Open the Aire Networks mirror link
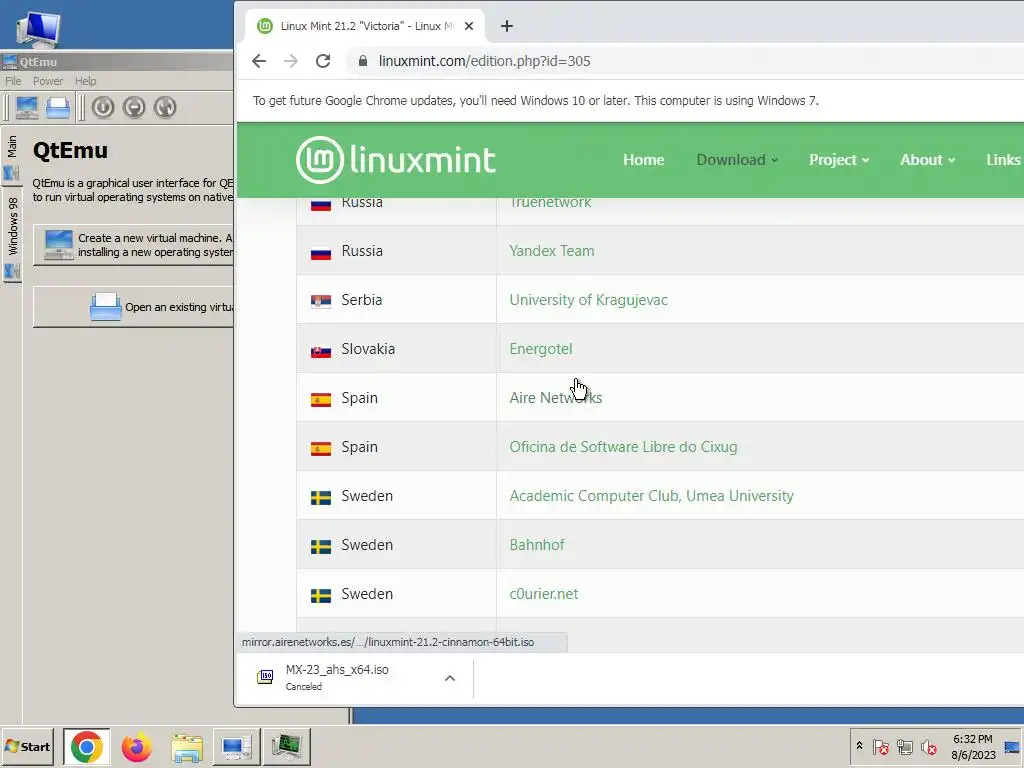This screenshot has width=1024, height=768. pyautogui.click(x=556, y=398)
